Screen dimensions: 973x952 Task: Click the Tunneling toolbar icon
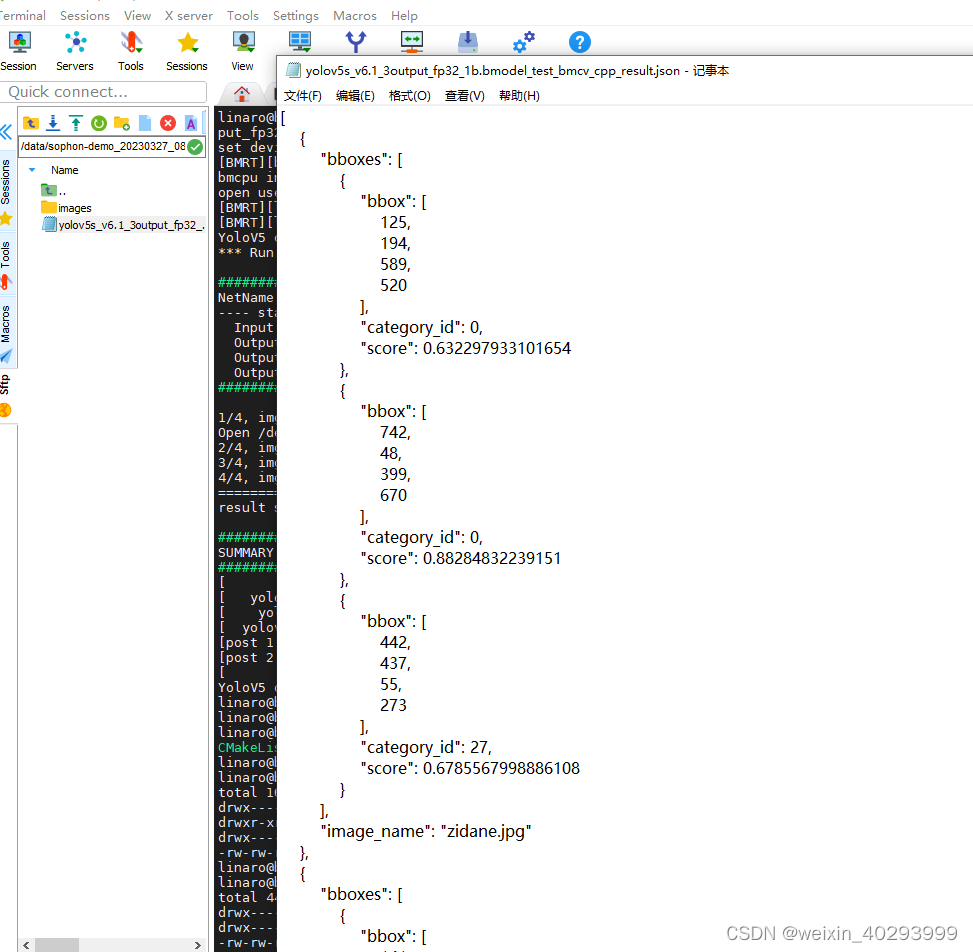(x=411, y=42)
